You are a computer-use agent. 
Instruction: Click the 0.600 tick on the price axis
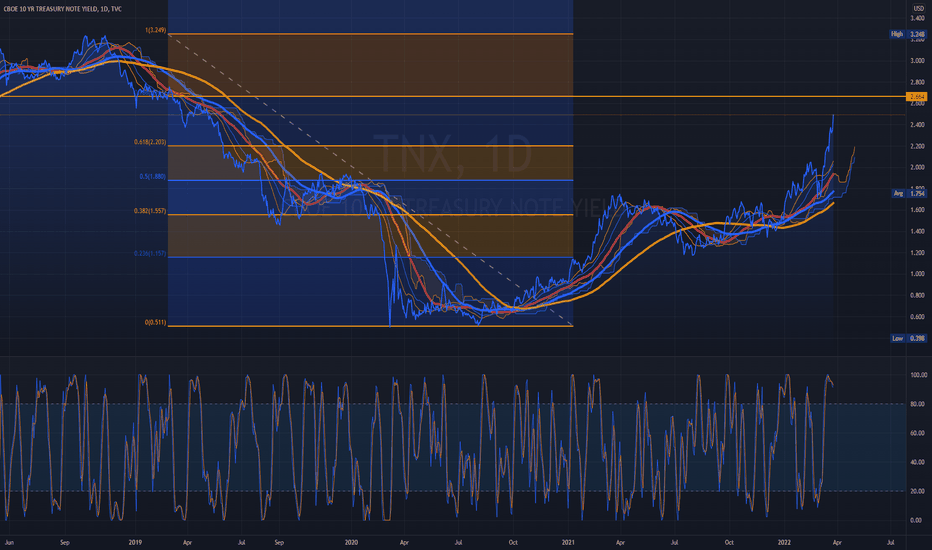(917, 317)
